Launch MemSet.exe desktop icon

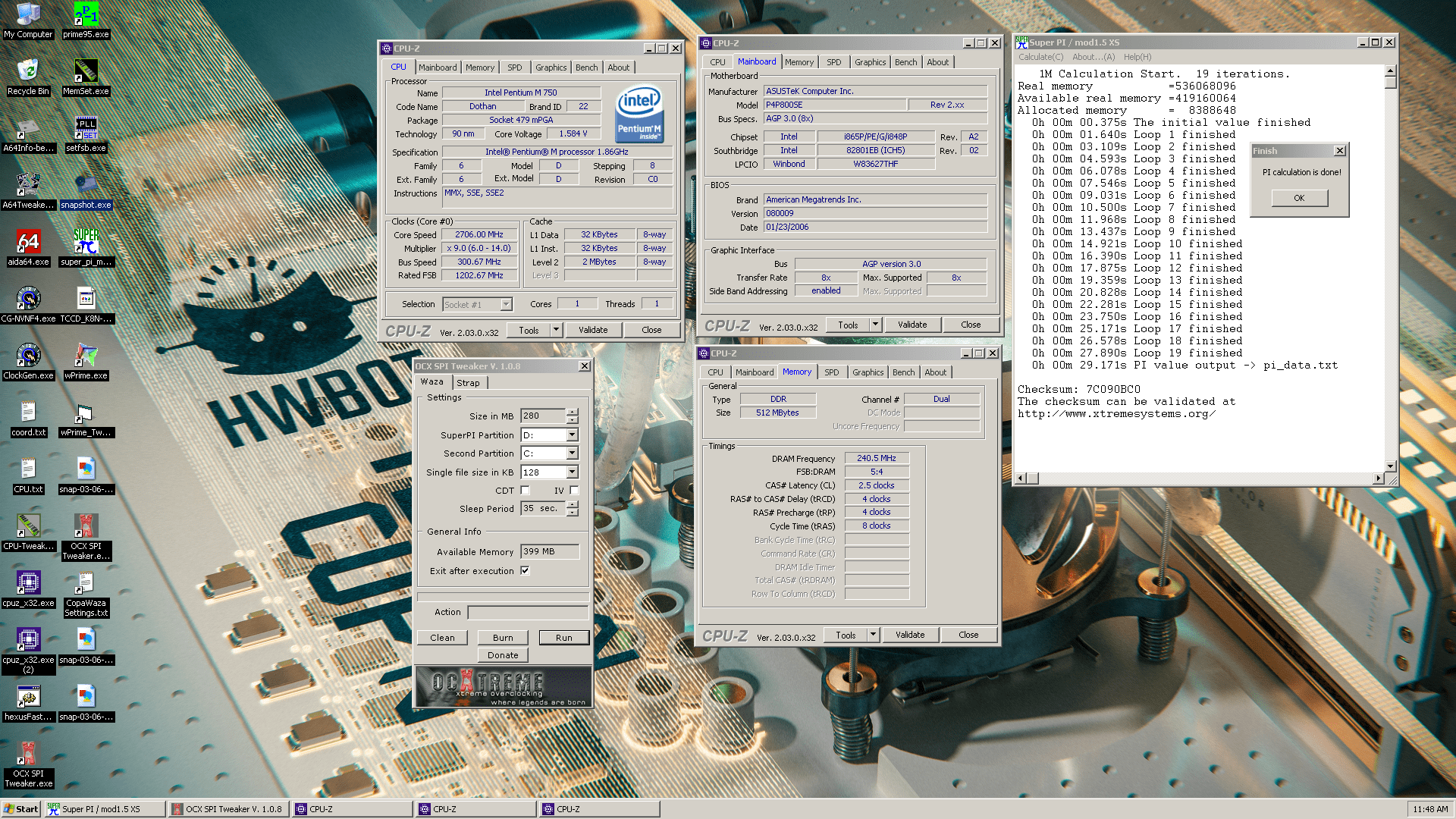(x=86, y=77)
